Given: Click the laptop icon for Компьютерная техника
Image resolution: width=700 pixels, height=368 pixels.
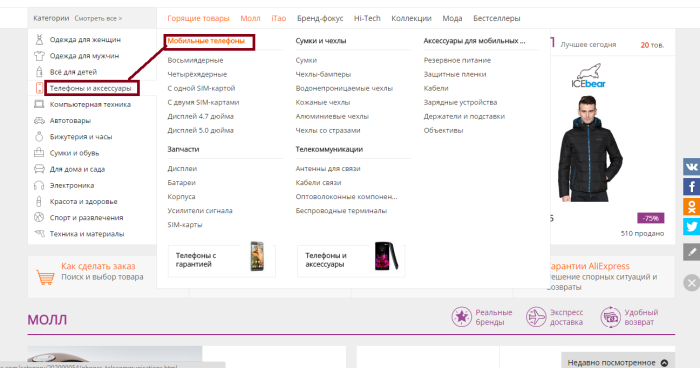Looking at the screenshot, I should [39, 105].
